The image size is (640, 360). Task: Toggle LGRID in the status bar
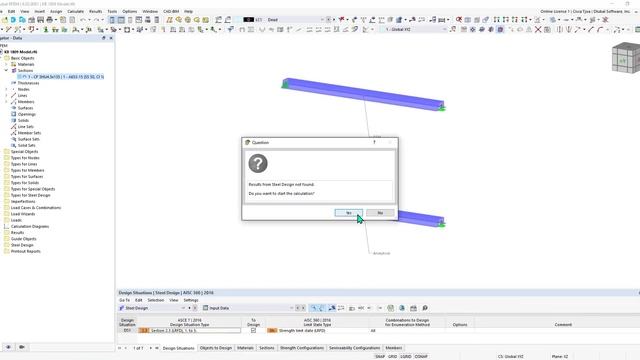406,356
